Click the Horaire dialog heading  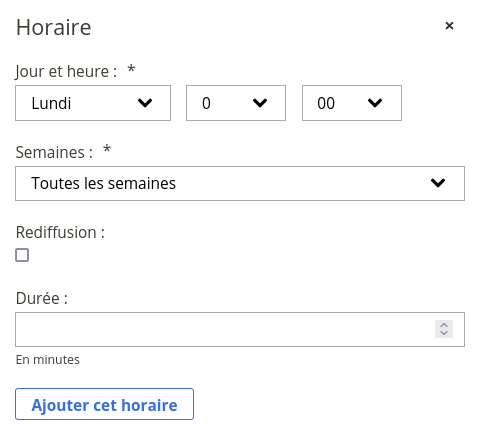[54, 27]
